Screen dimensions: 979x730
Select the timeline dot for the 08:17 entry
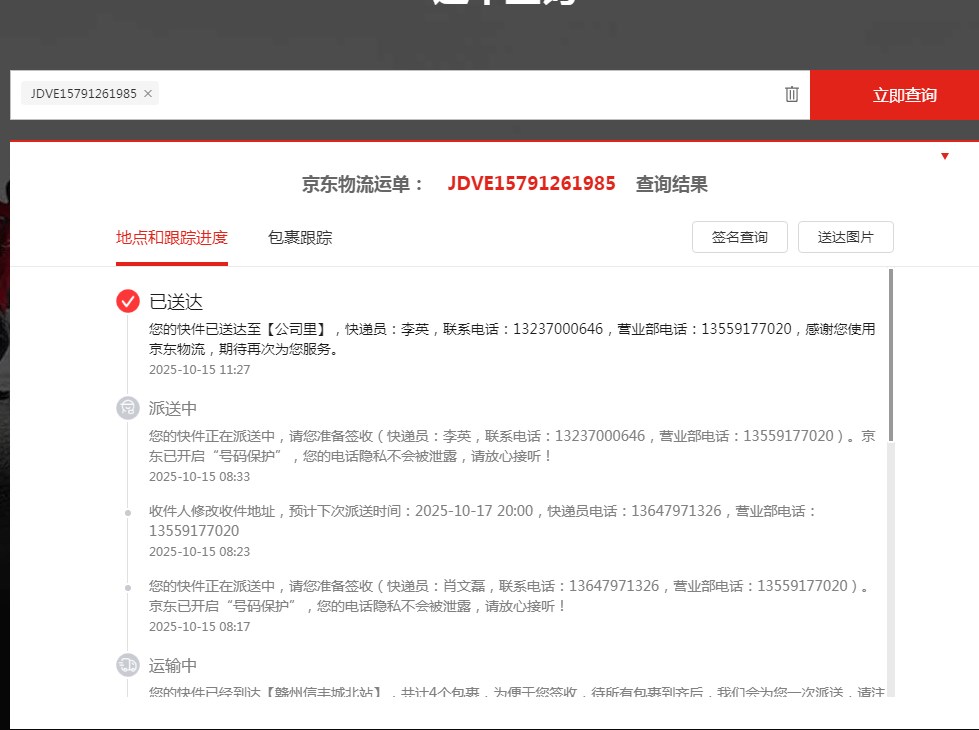click(128, 588)
